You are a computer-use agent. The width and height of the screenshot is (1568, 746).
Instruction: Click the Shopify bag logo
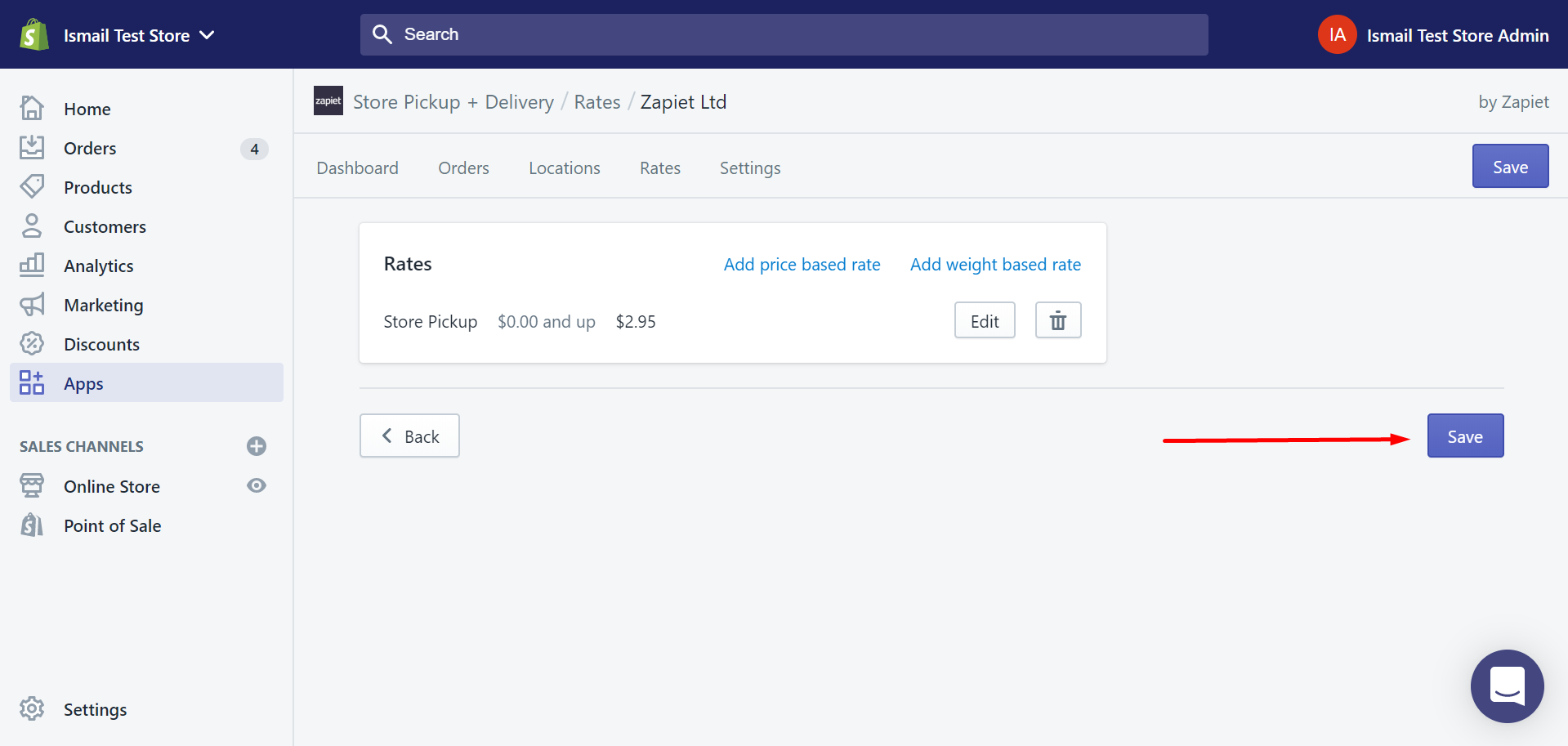34,34
